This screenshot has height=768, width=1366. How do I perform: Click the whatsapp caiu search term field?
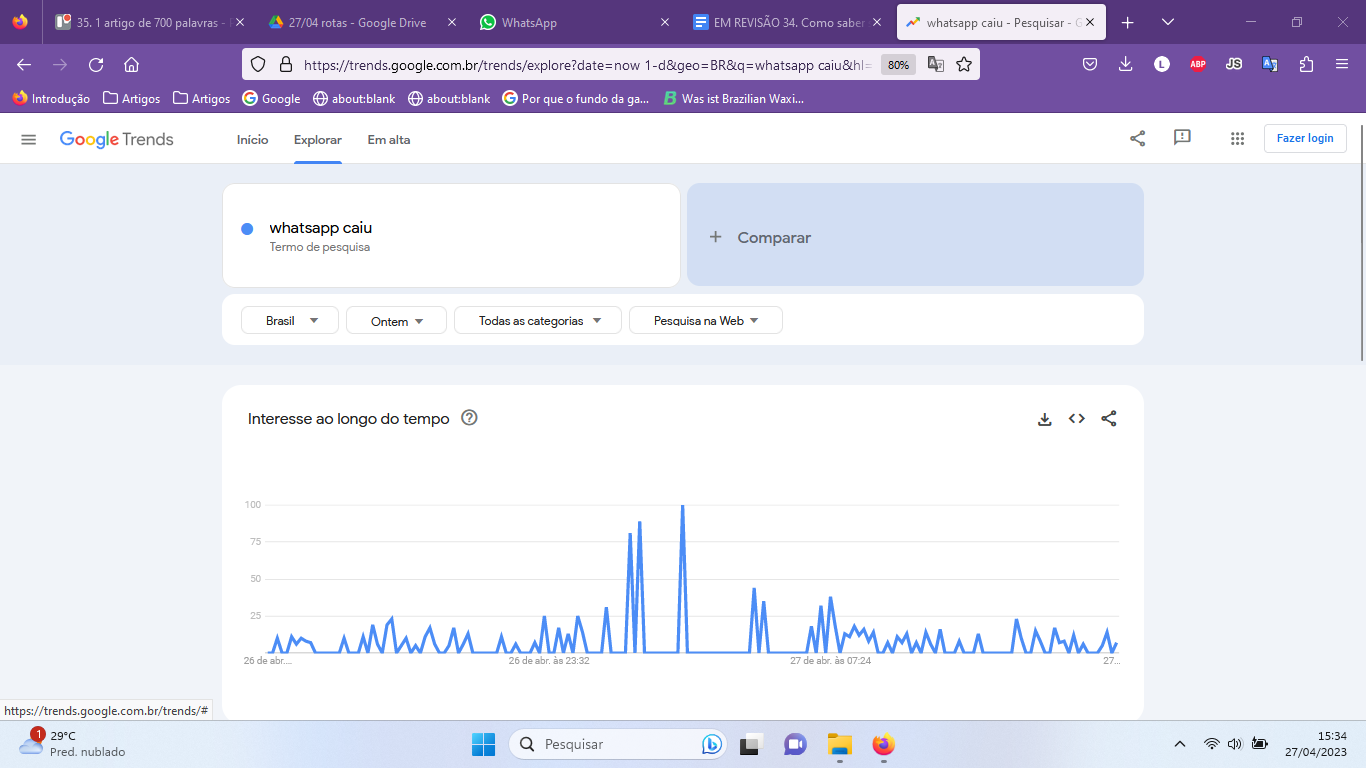450,235
